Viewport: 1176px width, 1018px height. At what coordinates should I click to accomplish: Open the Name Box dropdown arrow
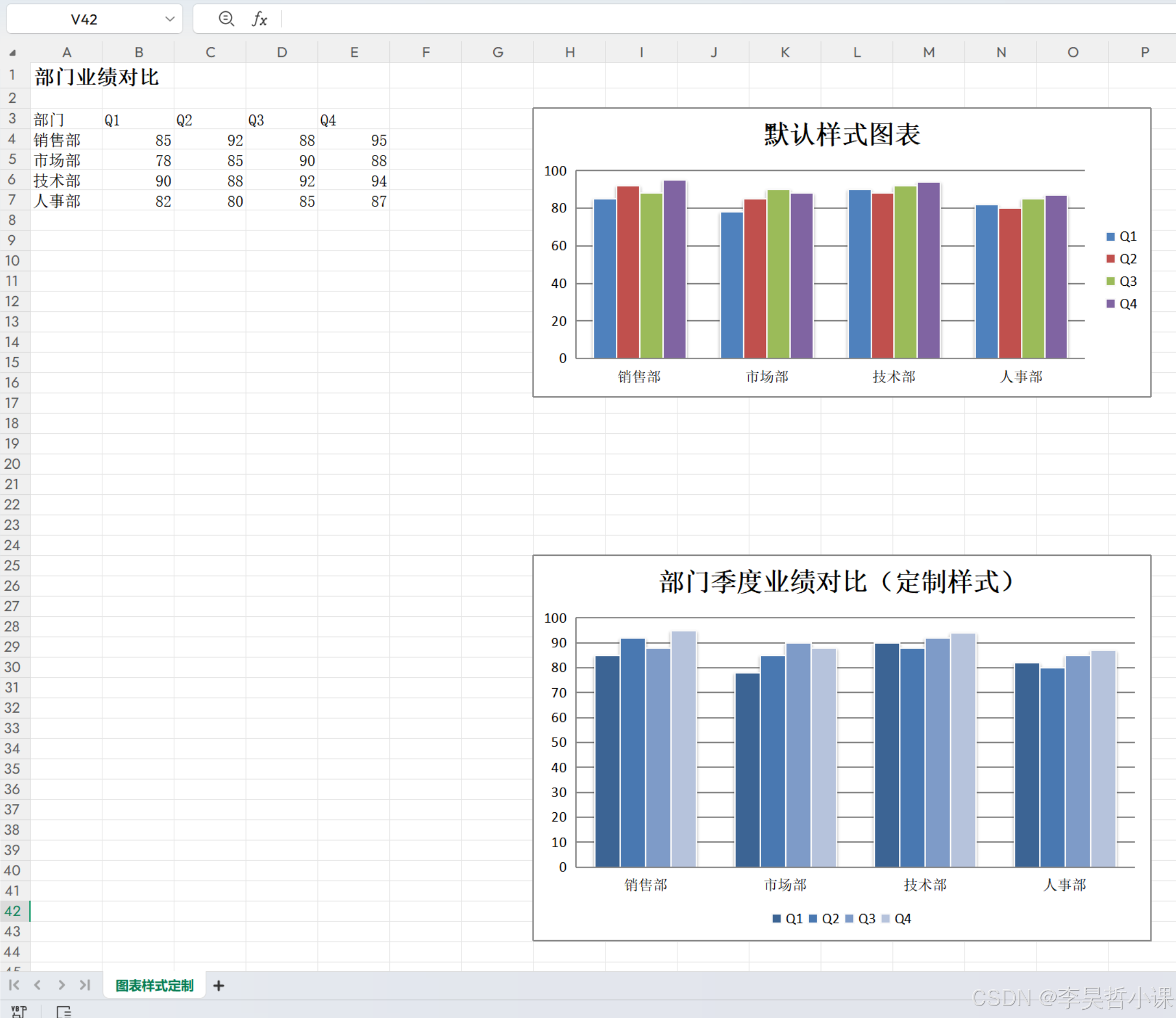pos(169,19)
